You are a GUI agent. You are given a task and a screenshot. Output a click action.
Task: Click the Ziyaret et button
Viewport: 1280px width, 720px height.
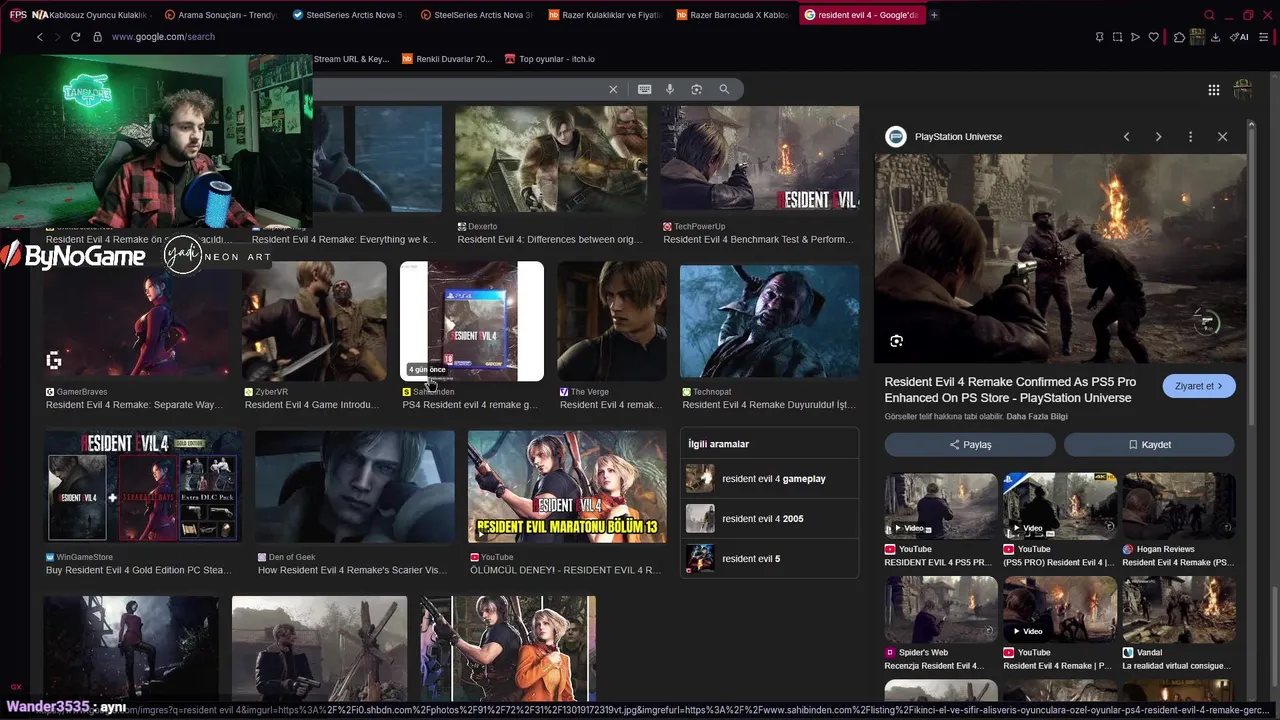click(1199, 386)
